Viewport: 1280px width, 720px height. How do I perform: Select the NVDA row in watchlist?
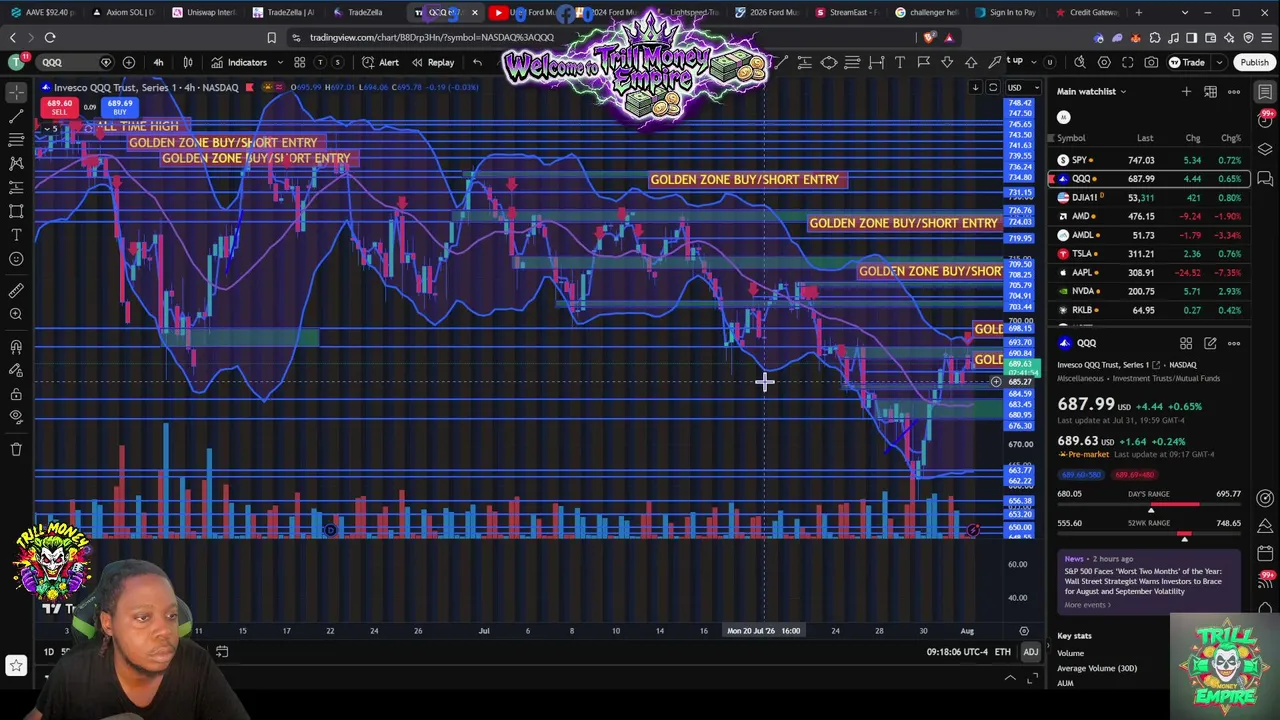pyautogui.click(x=1148, y=291)
